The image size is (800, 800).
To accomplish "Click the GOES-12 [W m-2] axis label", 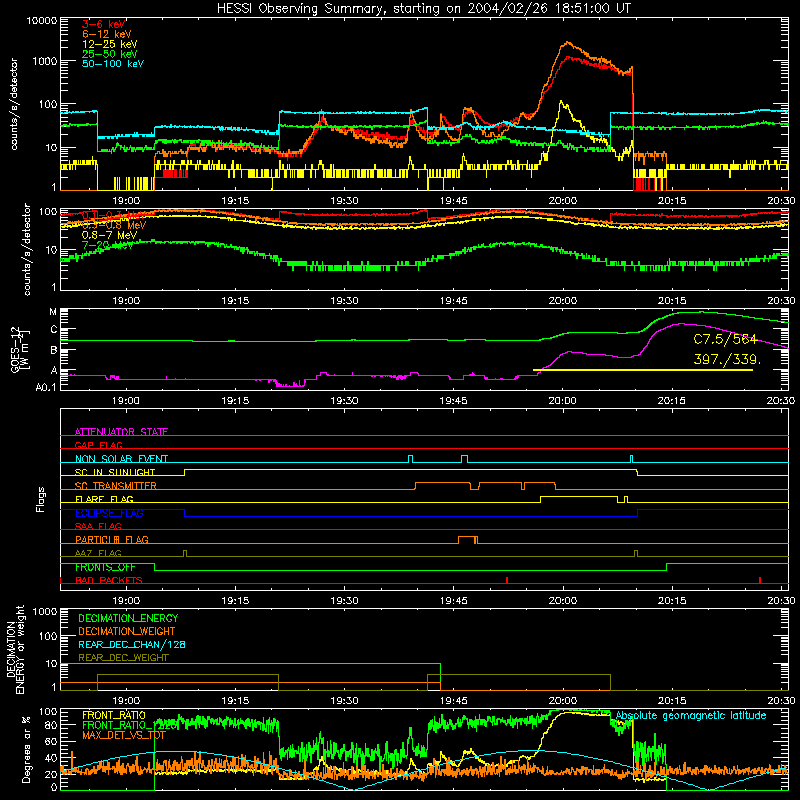I will click(19, 349).
